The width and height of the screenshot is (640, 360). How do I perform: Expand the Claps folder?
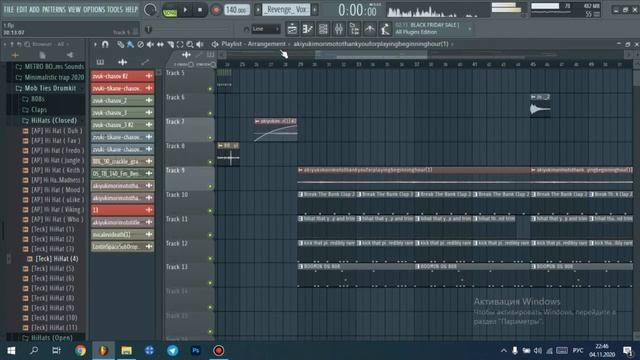point(35,110)
